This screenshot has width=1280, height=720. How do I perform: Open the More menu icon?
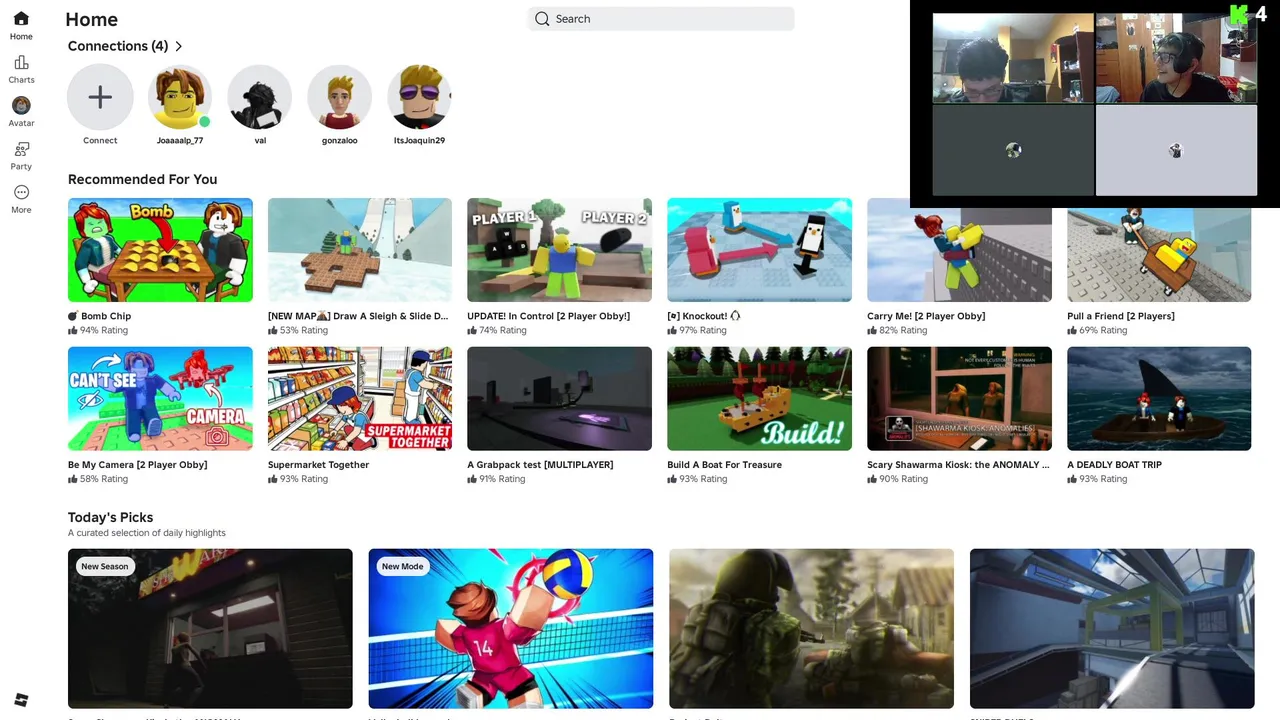point(21,192)
